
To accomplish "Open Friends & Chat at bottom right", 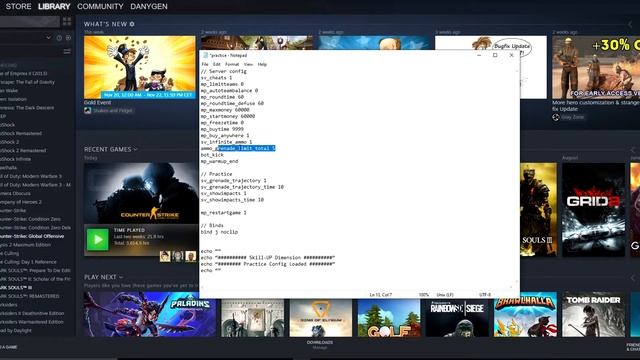I will coord(633,347).
